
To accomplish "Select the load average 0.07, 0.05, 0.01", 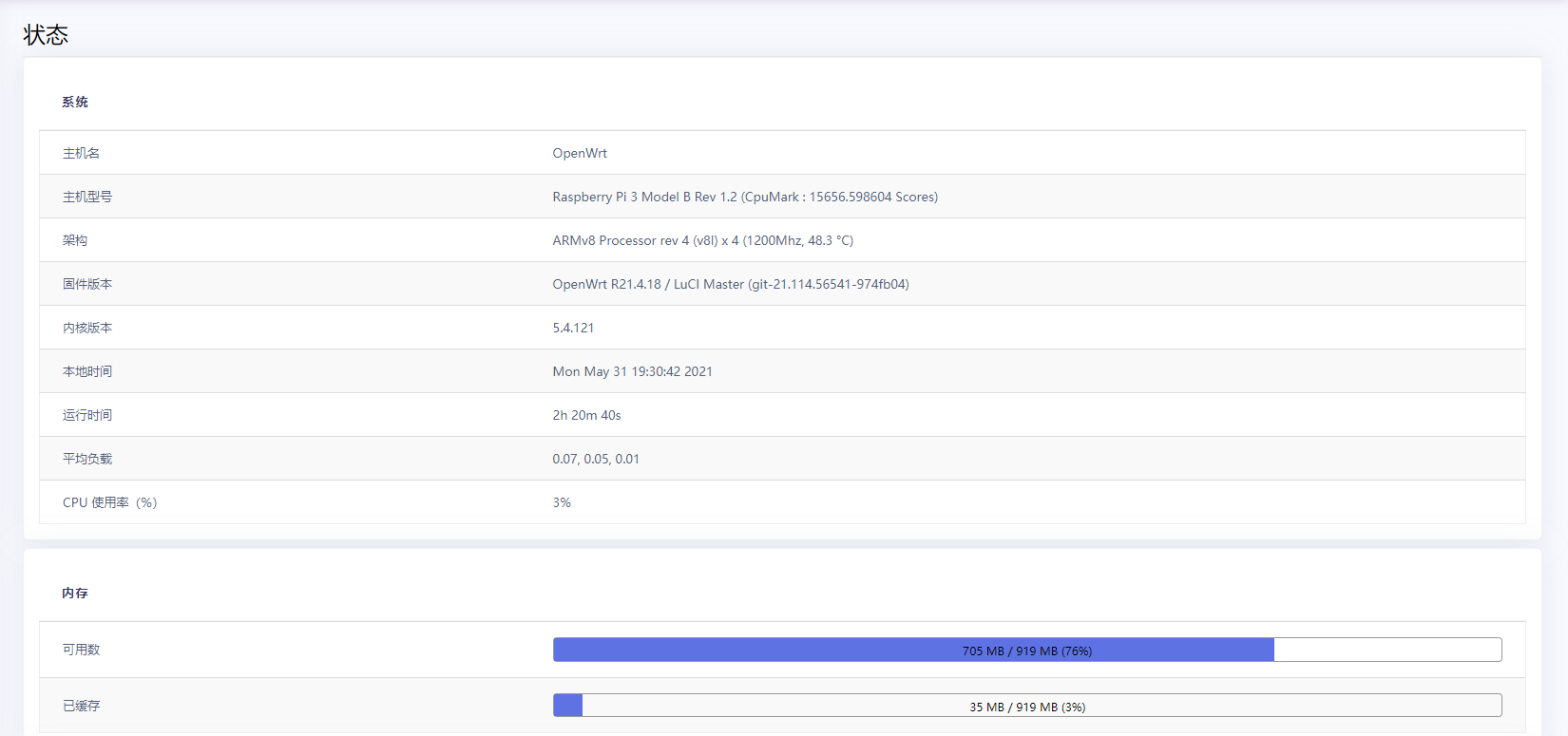I will pos(596,459).
